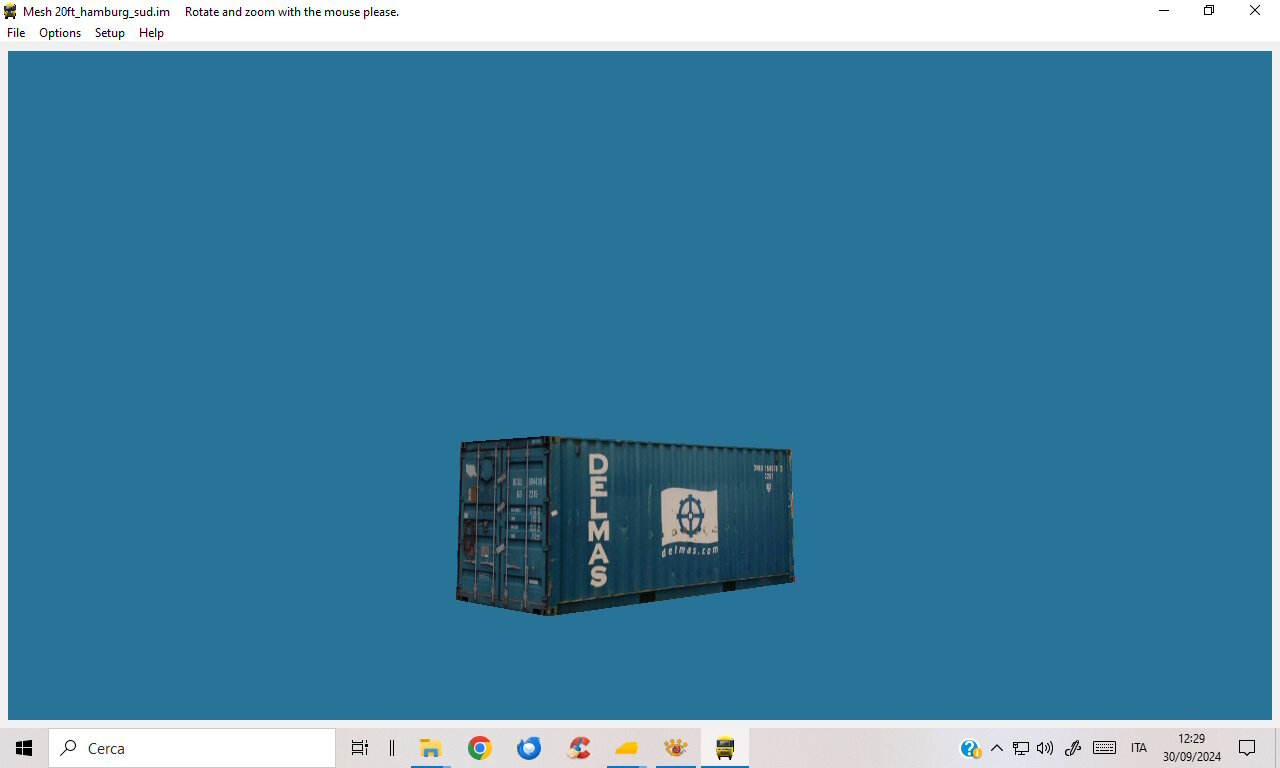
Task: Switch ITA keyboard language indicator
Action: 1139,748
